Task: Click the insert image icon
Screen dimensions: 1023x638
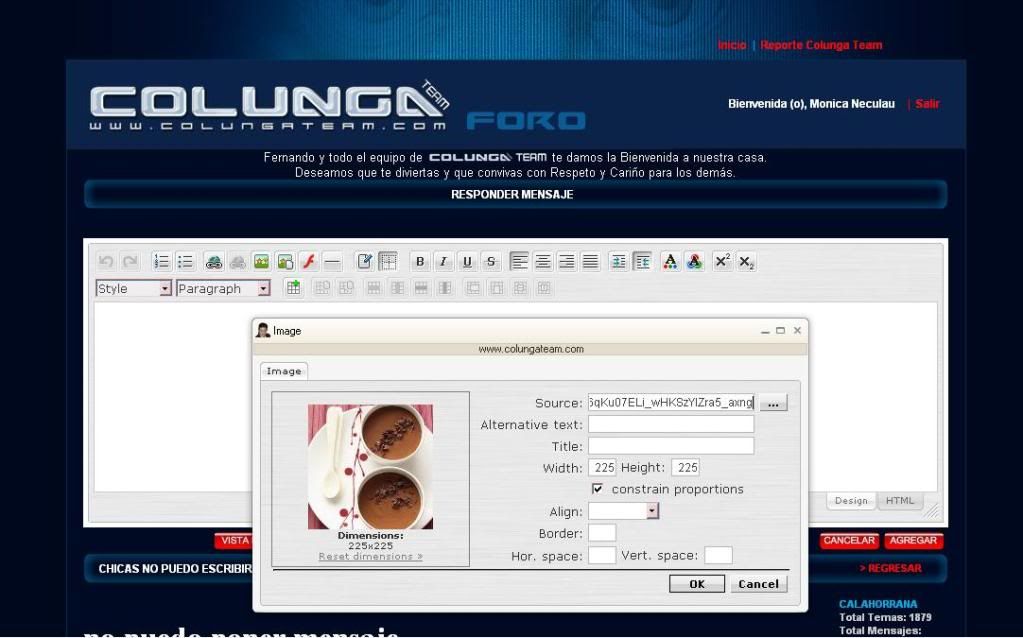Action: point(261,262)
